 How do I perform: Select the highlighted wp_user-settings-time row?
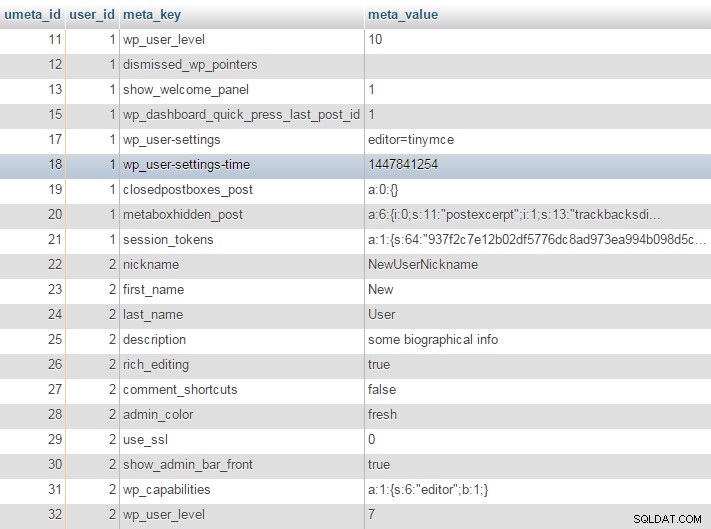(x=356, y=165)
